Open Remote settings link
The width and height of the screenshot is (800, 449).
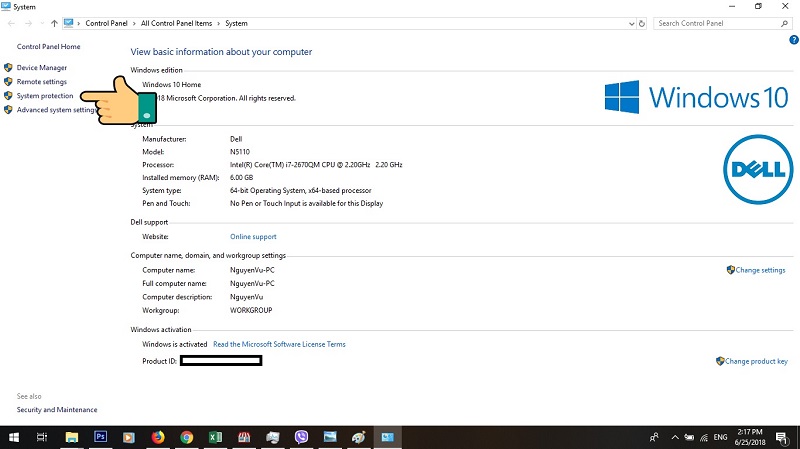coord(41,82)
